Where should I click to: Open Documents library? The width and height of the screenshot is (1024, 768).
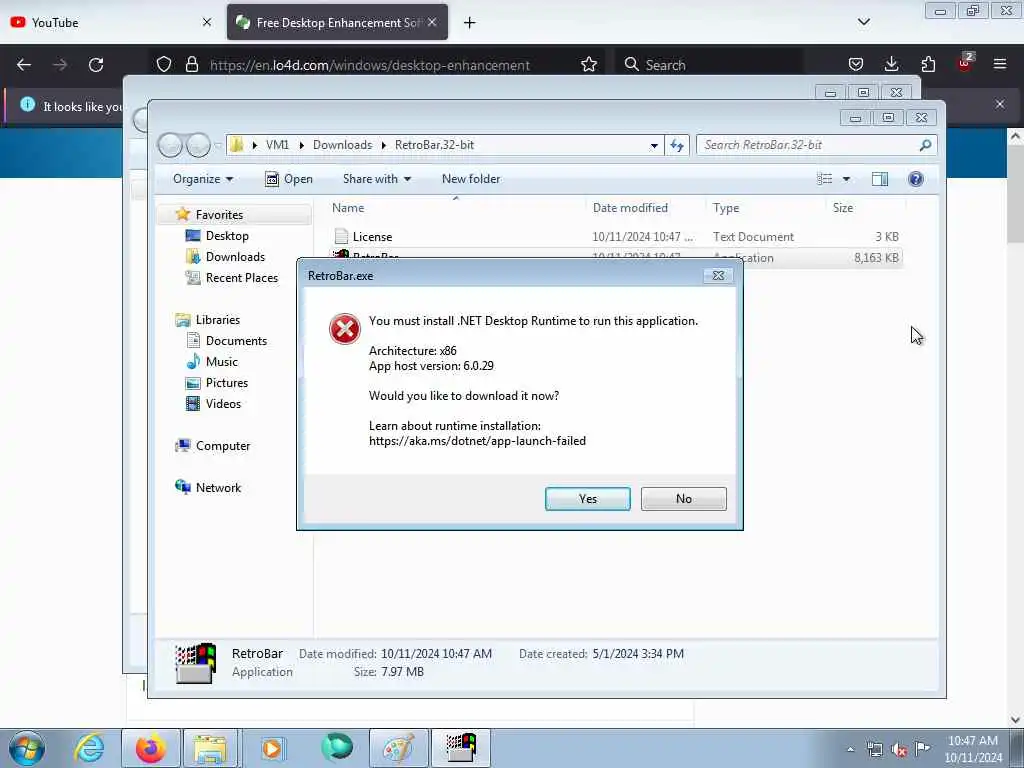[x=236, y=341]
